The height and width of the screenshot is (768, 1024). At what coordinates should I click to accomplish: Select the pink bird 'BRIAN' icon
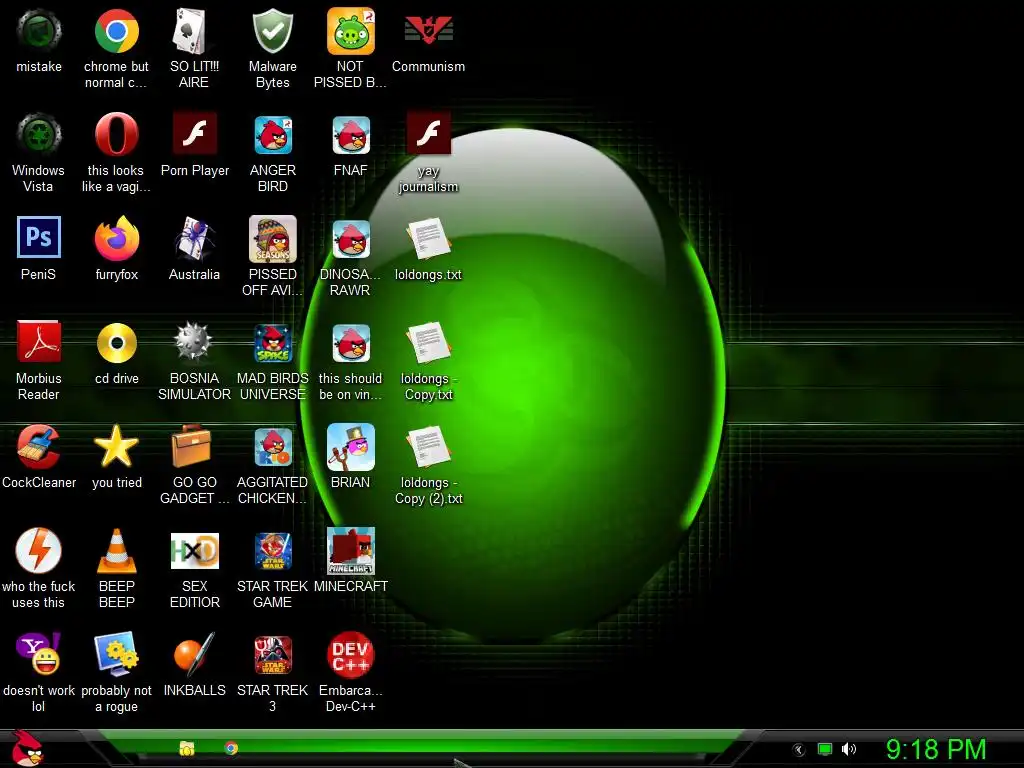click(350, 447)
